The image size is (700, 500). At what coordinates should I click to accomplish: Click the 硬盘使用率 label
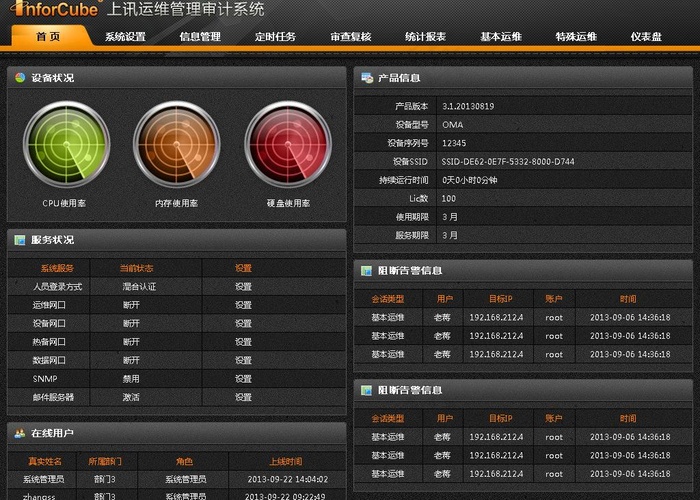click(x=288, y=203)
